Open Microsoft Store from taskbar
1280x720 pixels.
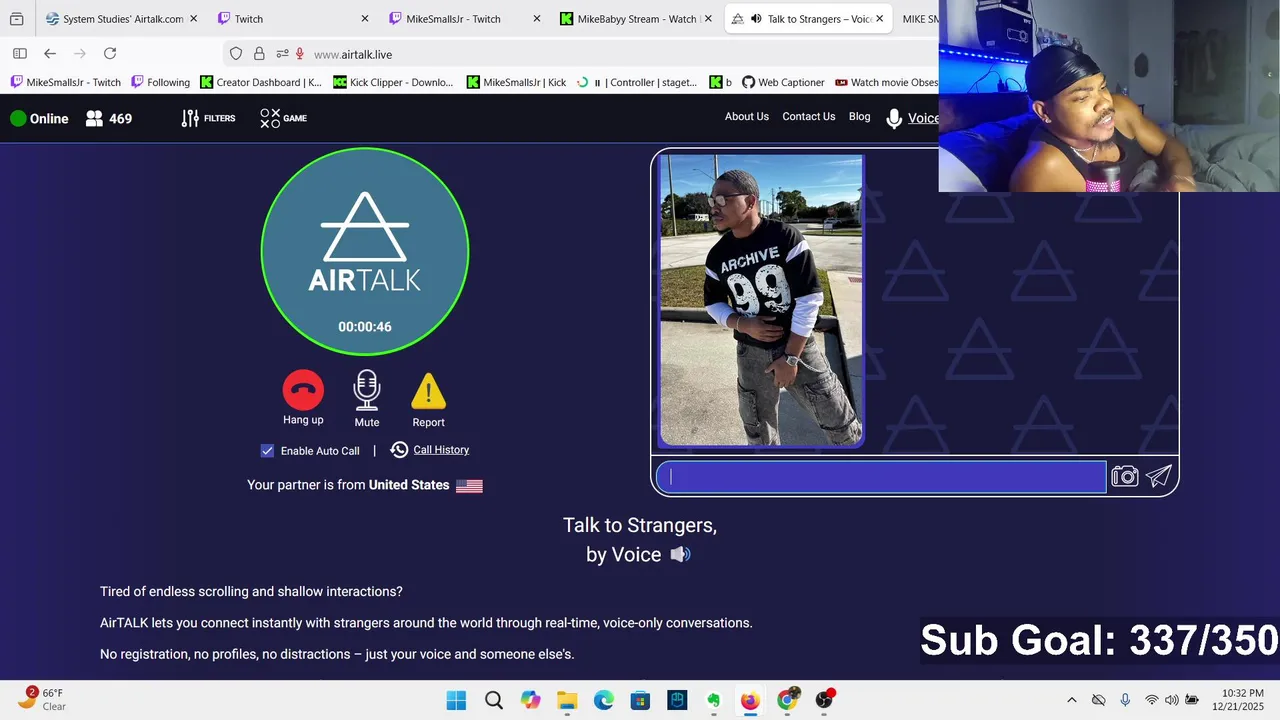tap(640, 700)
